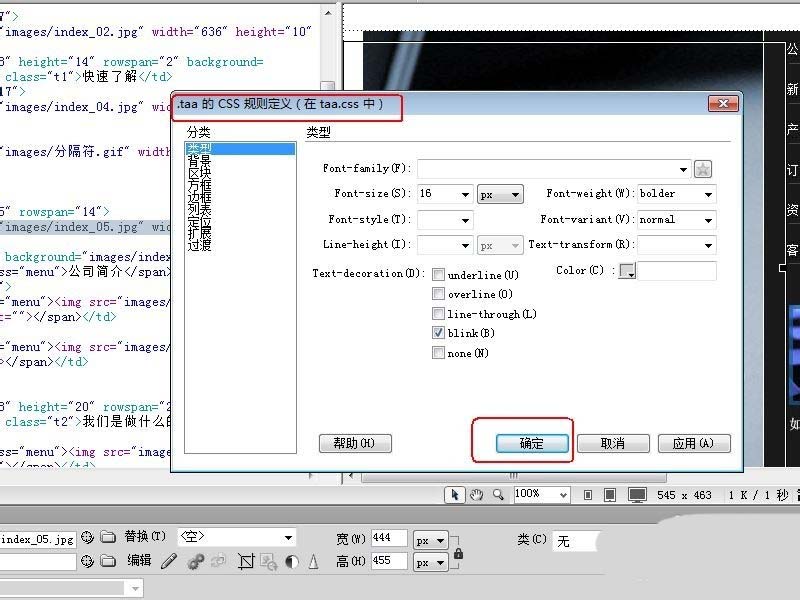Select the 类型 category in the list
The height and width of the screenshot is (600, 800).
coord(240,148)
